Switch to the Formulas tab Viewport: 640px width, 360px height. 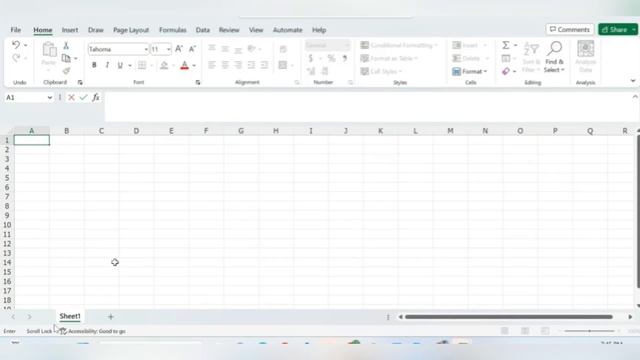[173, 30]
